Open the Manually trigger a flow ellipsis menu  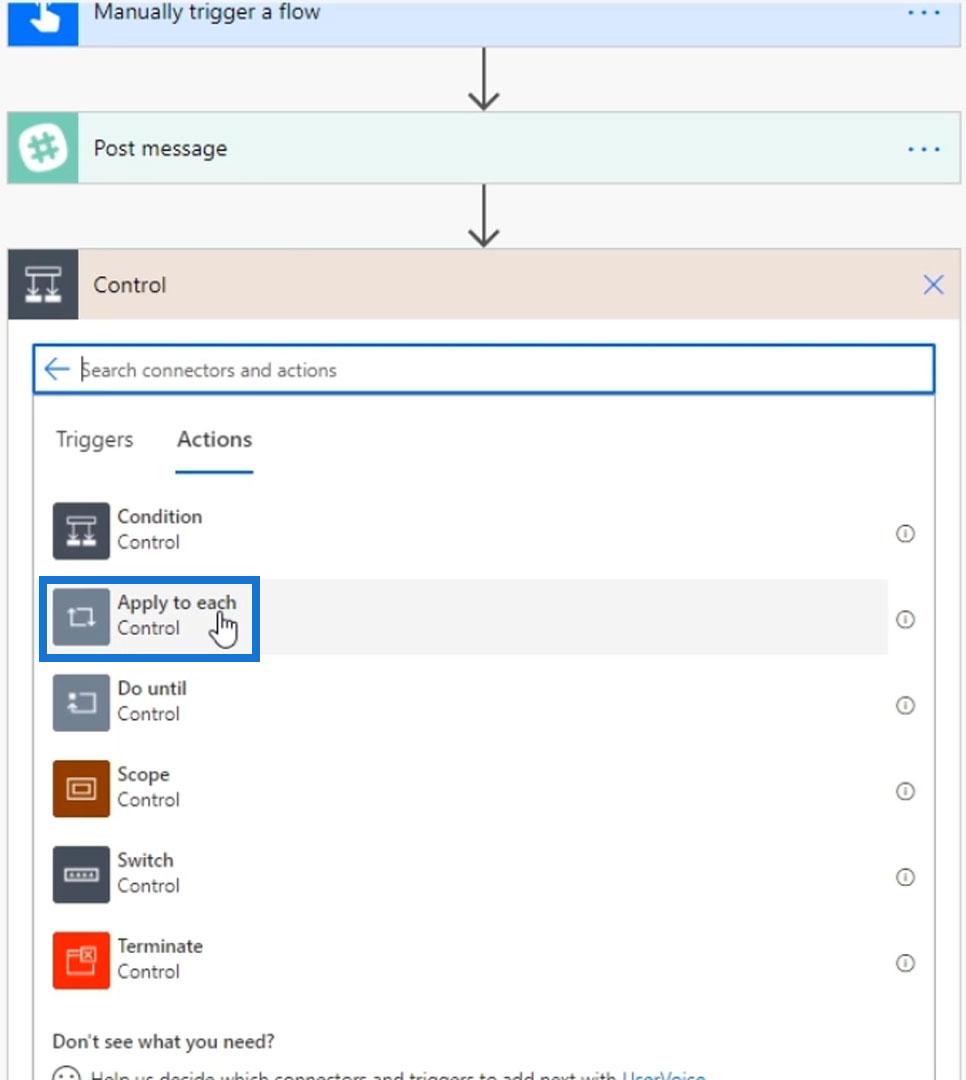[924, 12]
